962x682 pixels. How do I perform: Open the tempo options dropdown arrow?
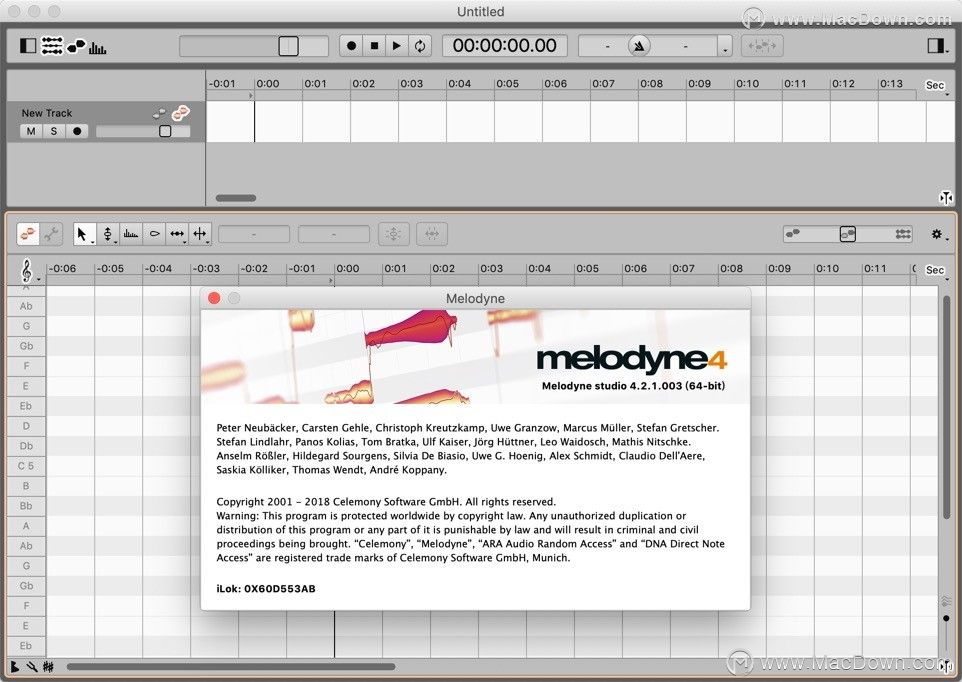(x=725, y=47)
